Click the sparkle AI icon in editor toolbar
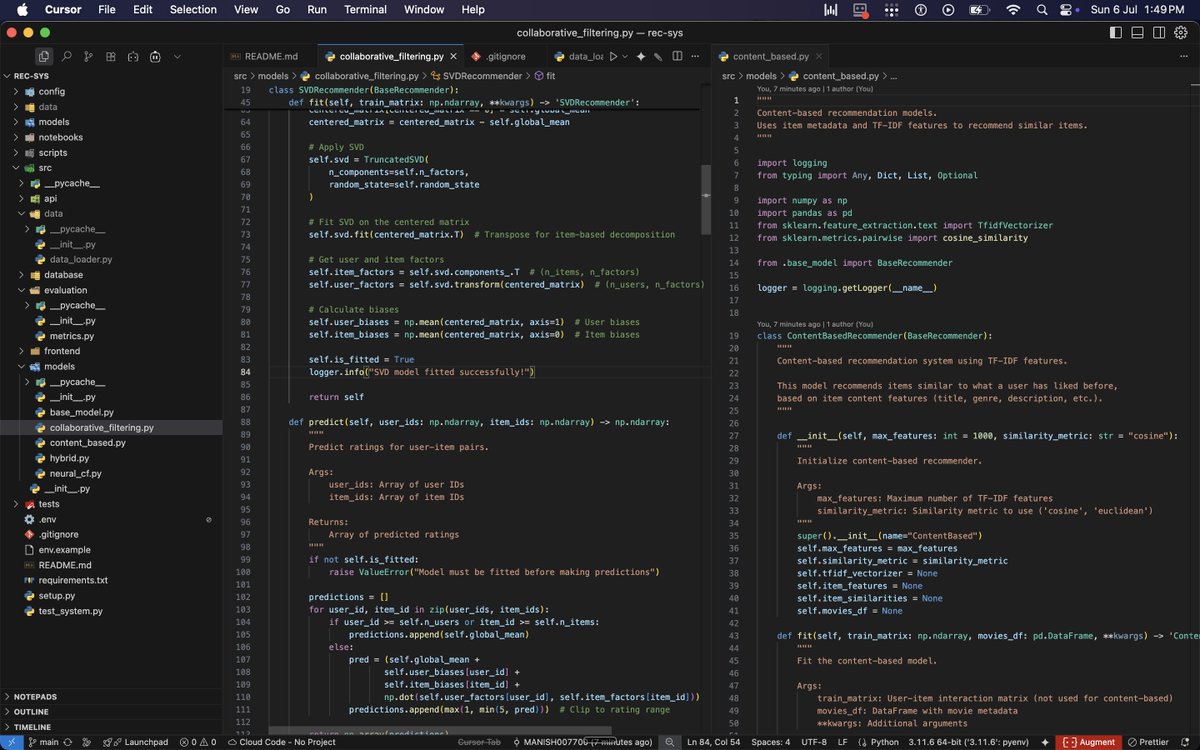1200x750 pixels. [x=641, y=57]
